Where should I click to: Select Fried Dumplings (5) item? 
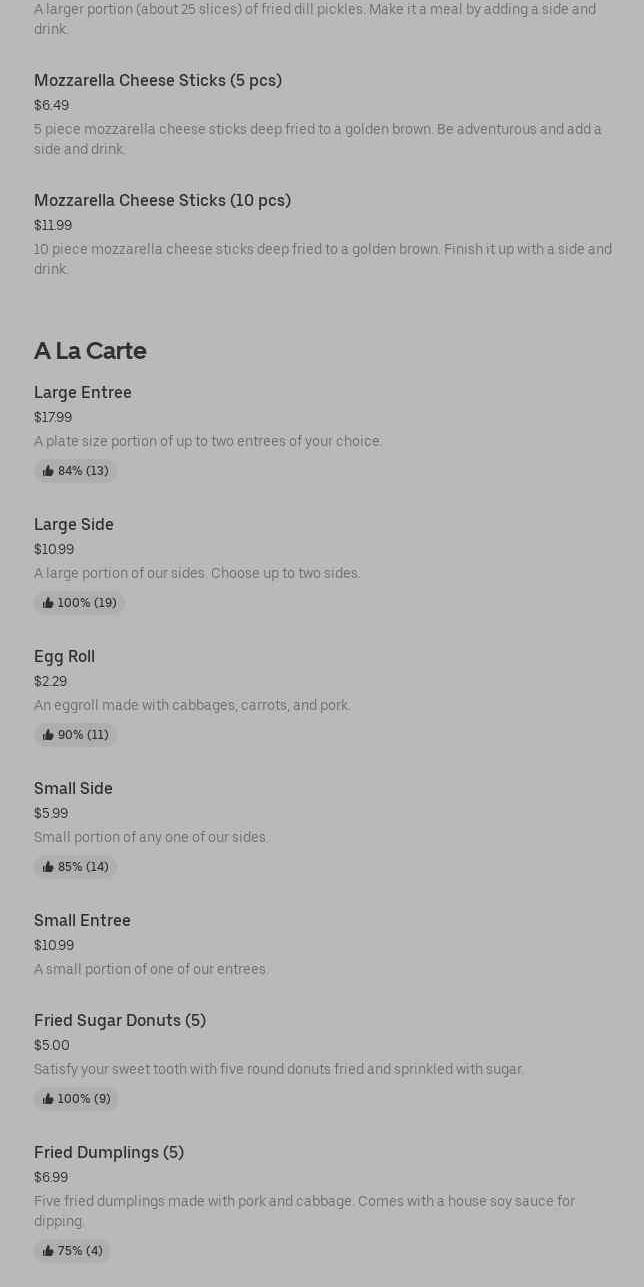(x=109, y=1153)
